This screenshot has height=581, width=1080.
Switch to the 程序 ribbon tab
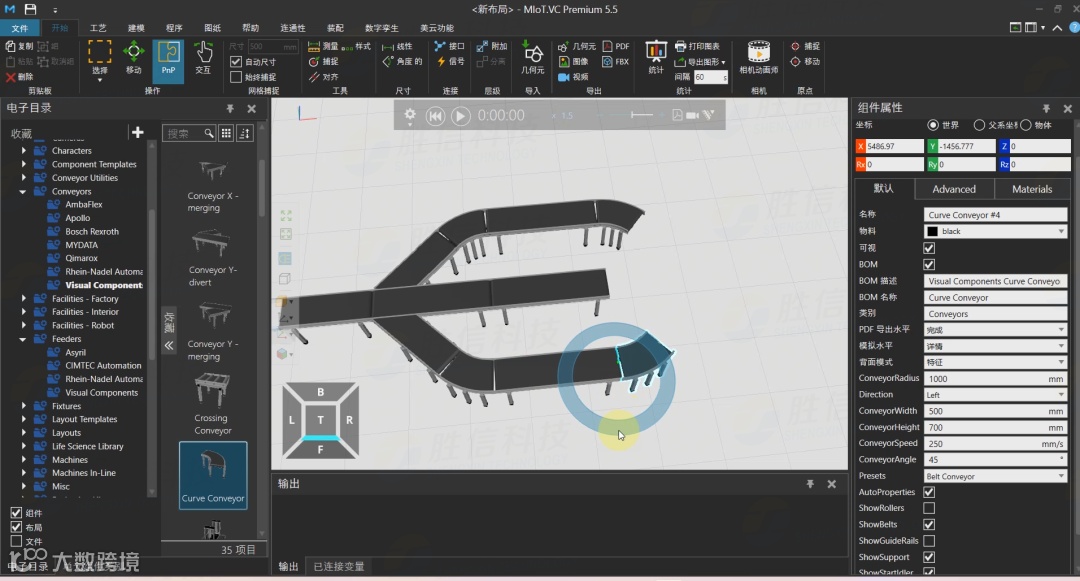(x=174, y=28)
